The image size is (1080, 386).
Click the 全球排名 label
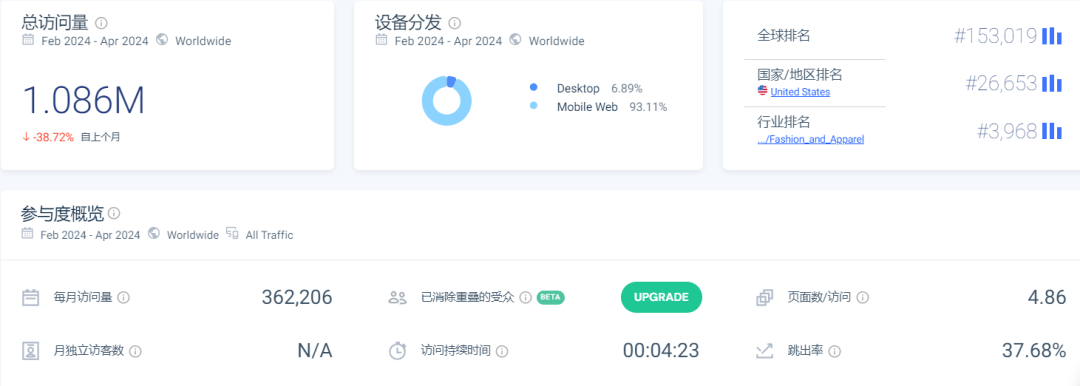(784, 35)
